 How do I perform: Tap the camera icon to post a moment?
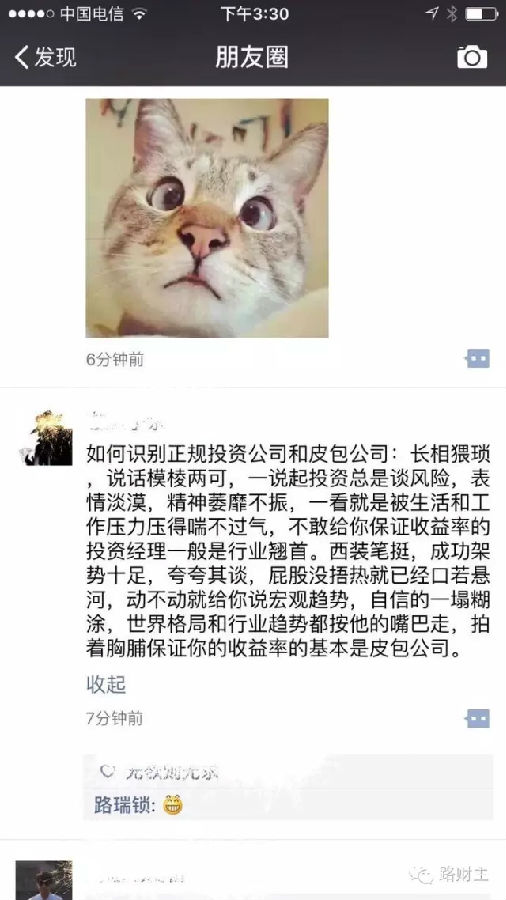pos(472,57)
